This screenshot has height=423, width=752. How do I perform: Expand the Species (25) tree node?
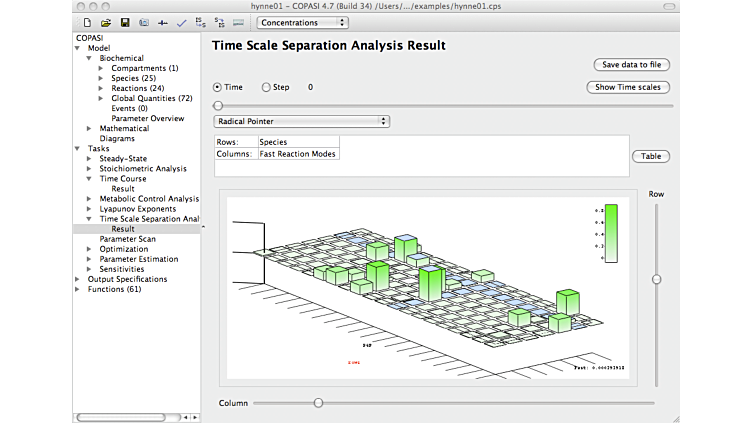[x=101, y=78]
